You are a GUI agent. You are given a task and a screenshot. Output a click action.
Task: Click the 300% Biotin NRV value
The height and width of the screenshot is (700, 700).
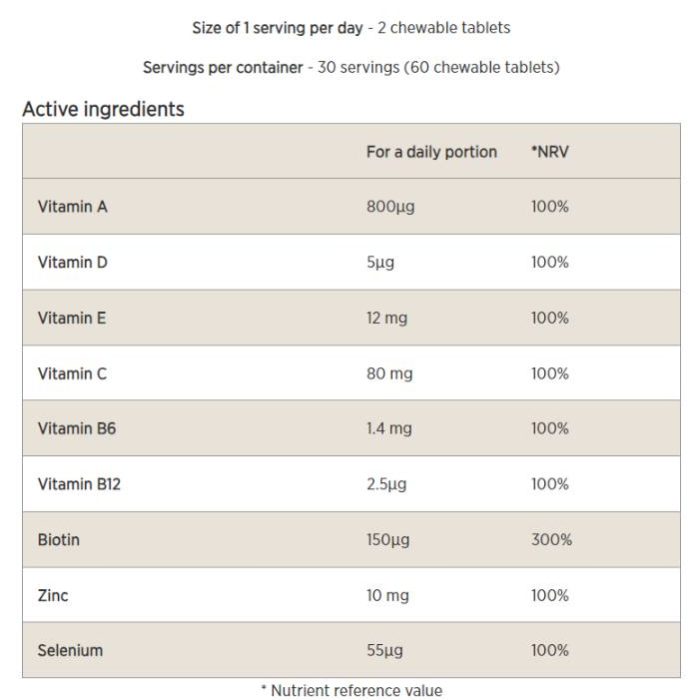[551, 540]
